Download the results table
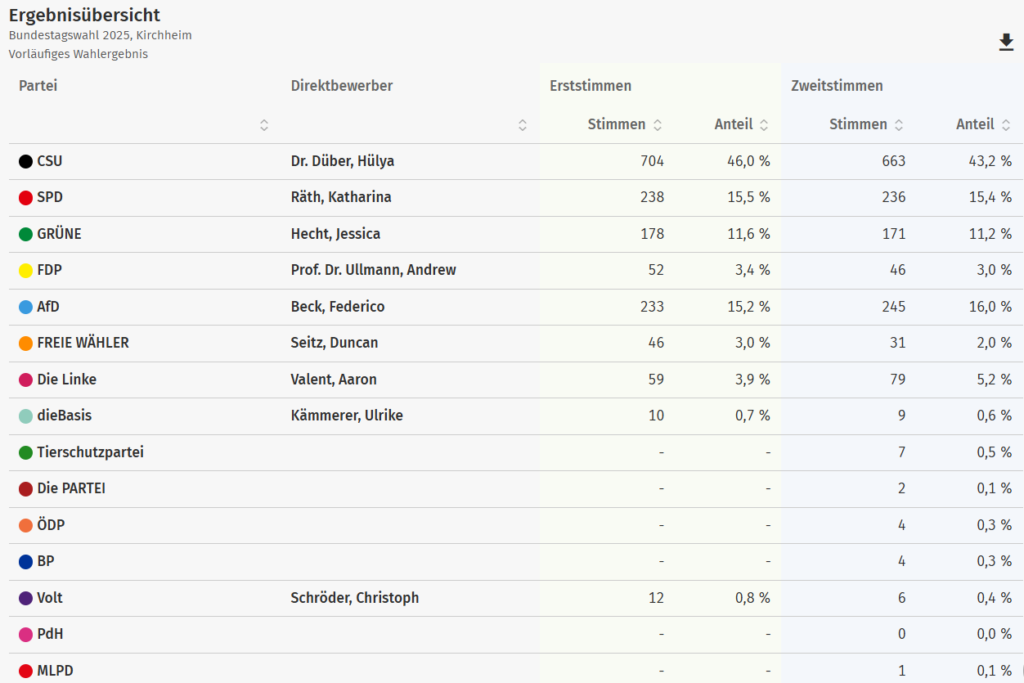1024x683 pixels. 1006,42
